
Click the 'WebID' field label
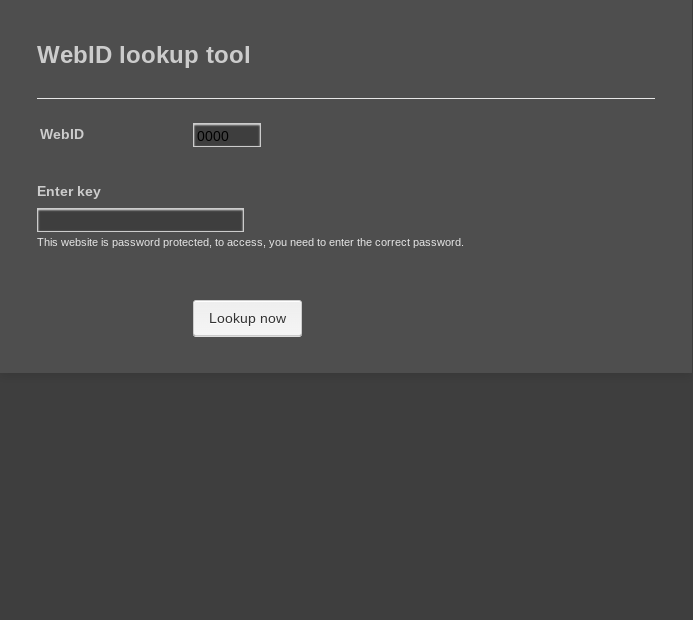tap(62, 134)
